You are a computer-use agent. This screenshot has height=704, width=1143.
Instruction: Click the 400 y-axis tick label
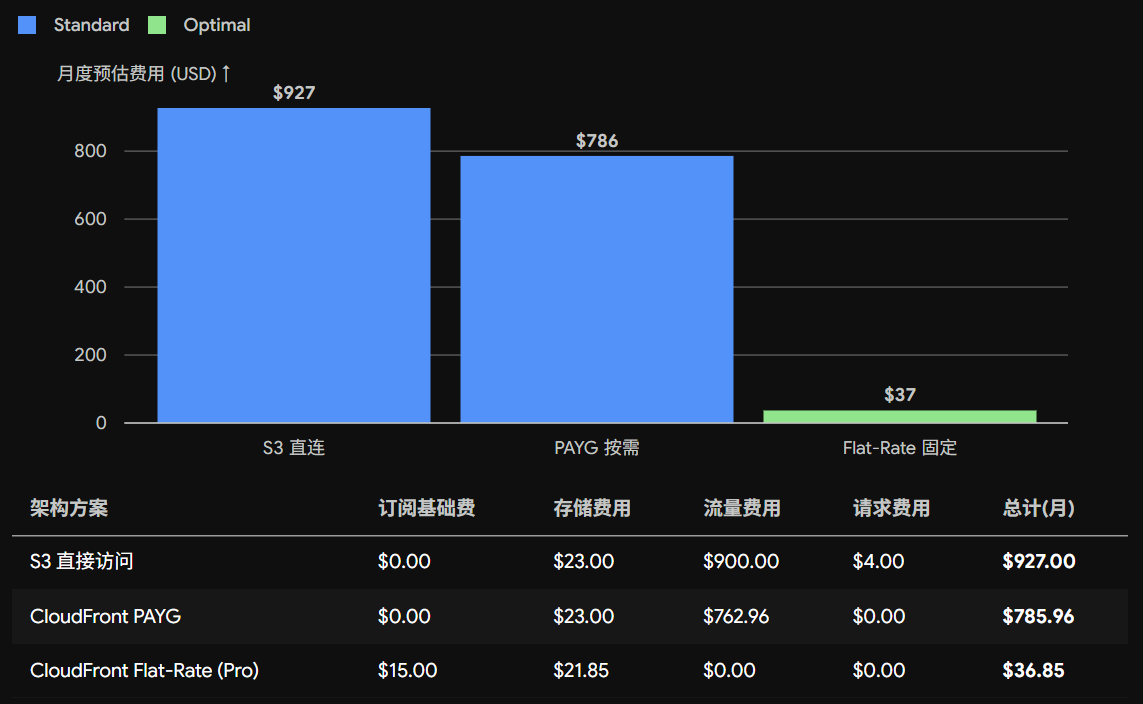(x=90, y=287)
